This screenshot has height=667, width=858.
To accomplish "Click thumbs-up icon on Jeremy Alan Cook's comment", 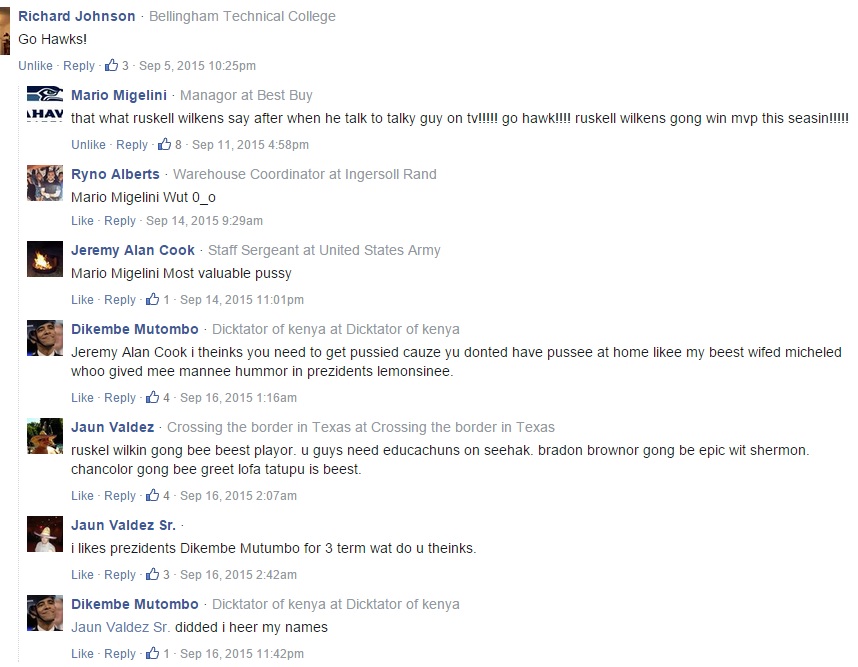I will tap(153, 299).
